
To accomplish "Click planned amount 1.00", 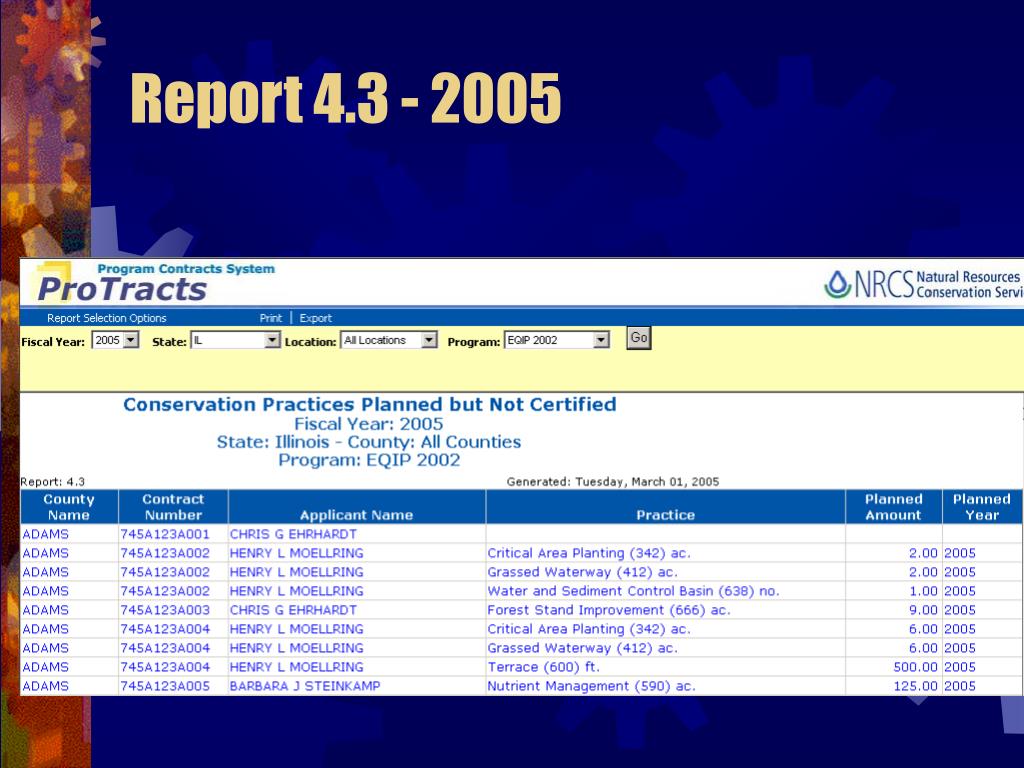I will (923, 591).
